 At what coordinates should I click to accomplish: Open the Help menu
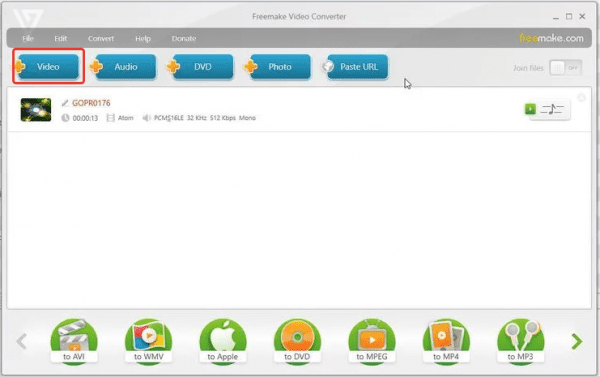pos(143,38)
